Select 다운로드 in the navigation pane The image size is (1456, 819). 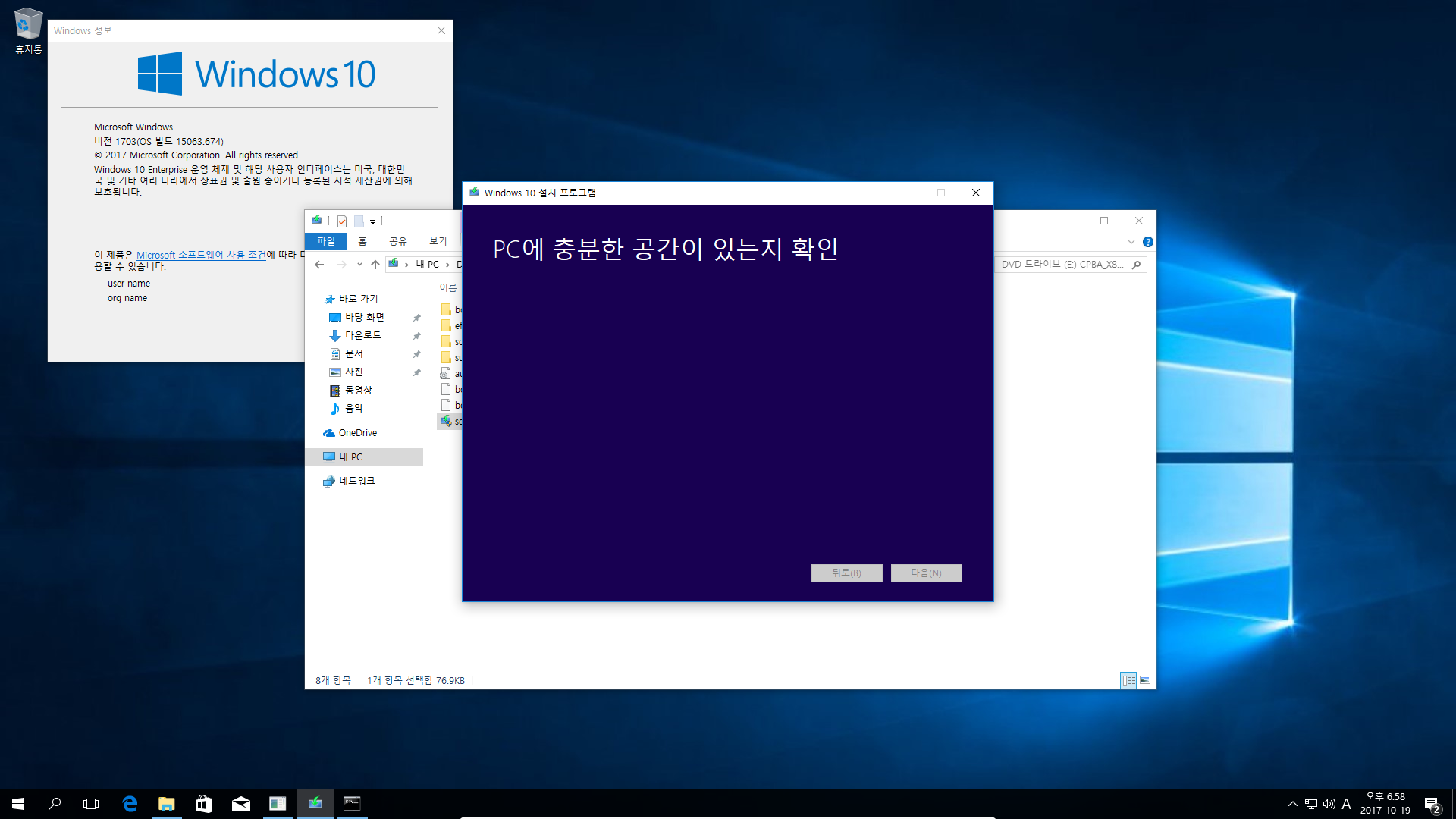coord(362,335)
